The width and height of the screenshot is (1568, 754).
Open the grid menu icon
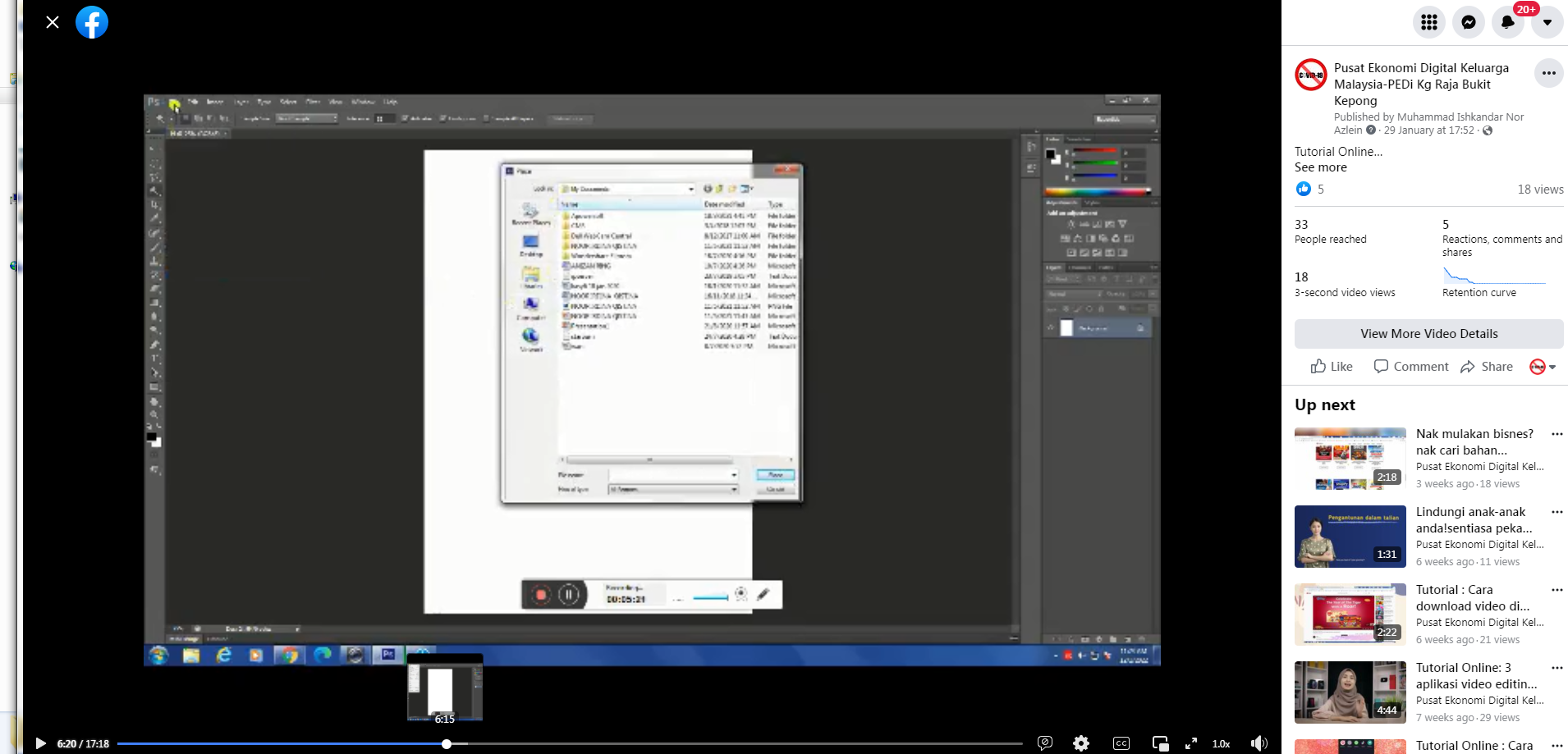pos(1428,22)
